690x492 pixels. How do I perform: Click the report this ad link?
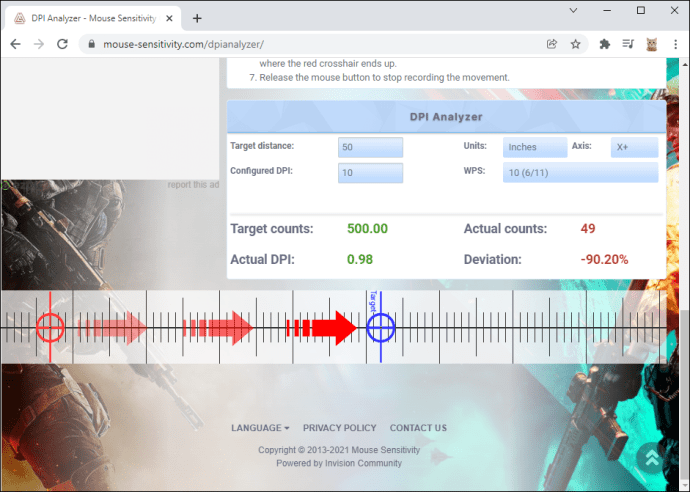tap(193, 185)
